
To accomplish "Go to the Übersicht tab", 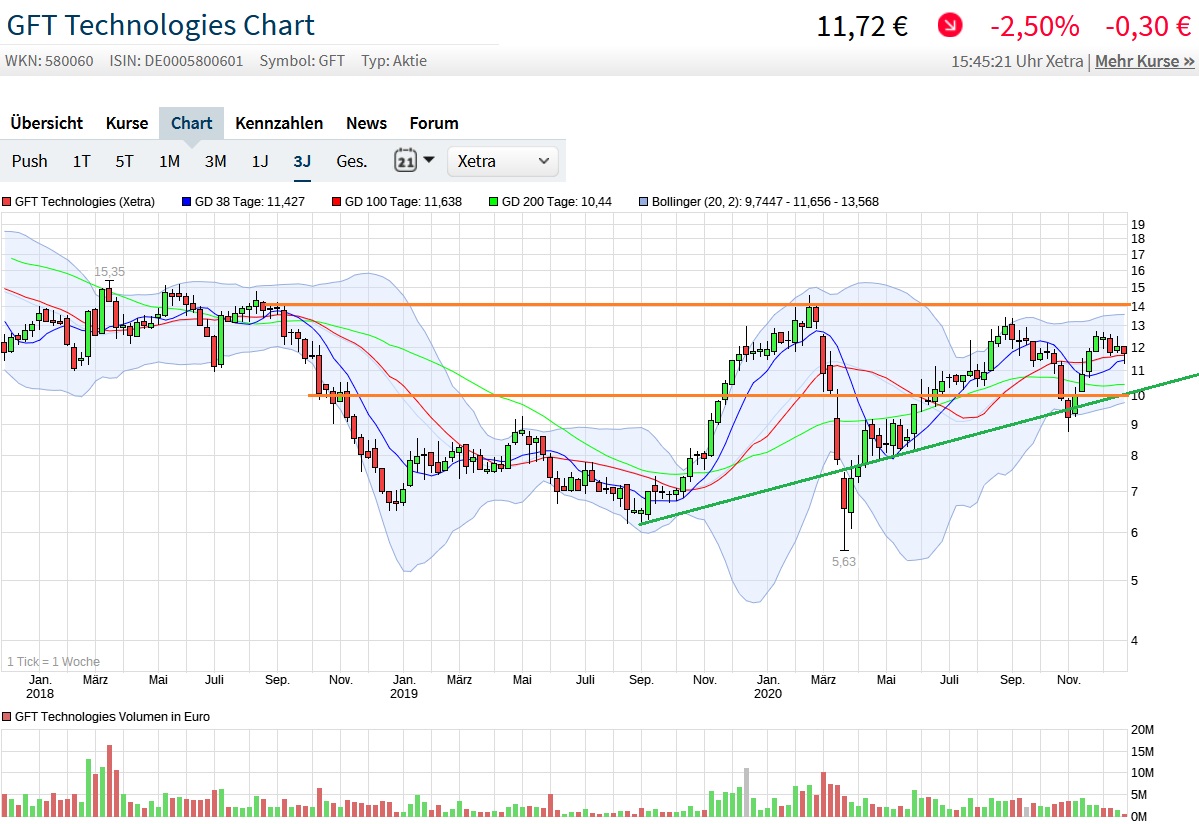I will click(x=47, y=123).
